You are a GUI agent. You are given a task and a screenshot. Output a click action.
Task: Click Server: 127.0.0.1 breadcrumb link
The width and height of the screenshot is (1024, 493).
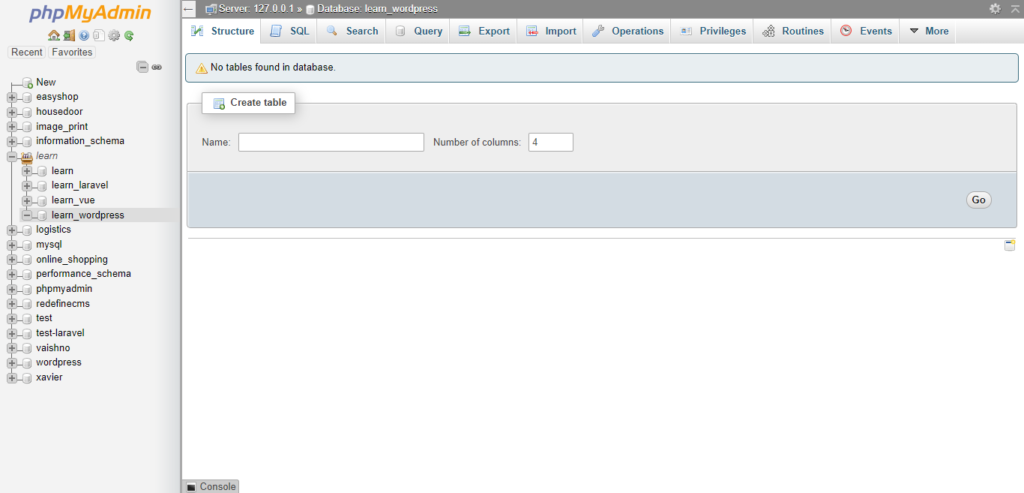click(257, 9)
